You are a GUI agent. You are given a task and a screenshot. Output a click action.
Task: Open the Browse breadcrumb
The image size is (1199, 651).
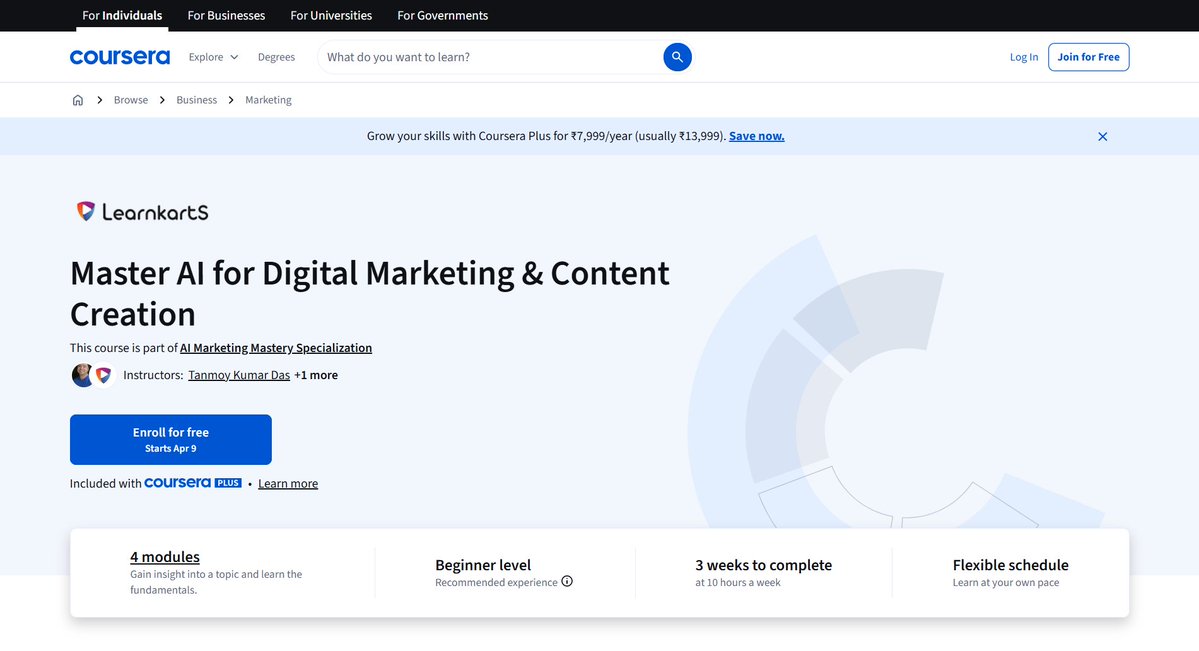point(131,100)
